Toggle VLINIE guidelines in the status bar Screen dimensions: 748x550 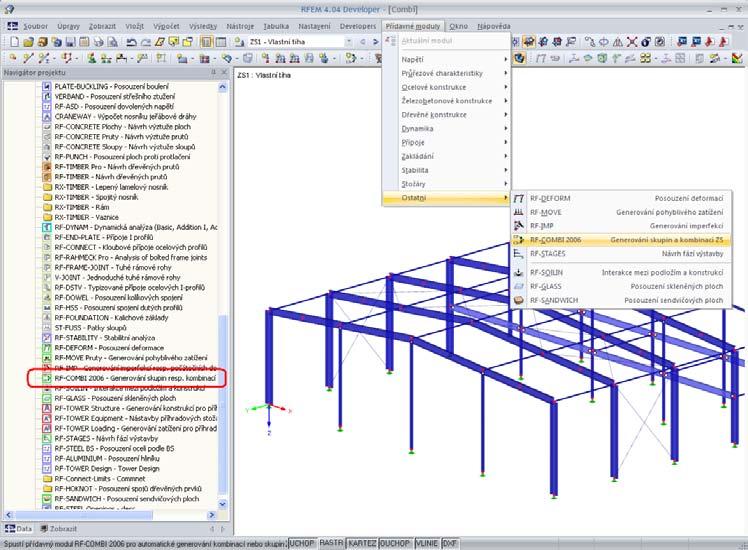[x=427, y=543]
